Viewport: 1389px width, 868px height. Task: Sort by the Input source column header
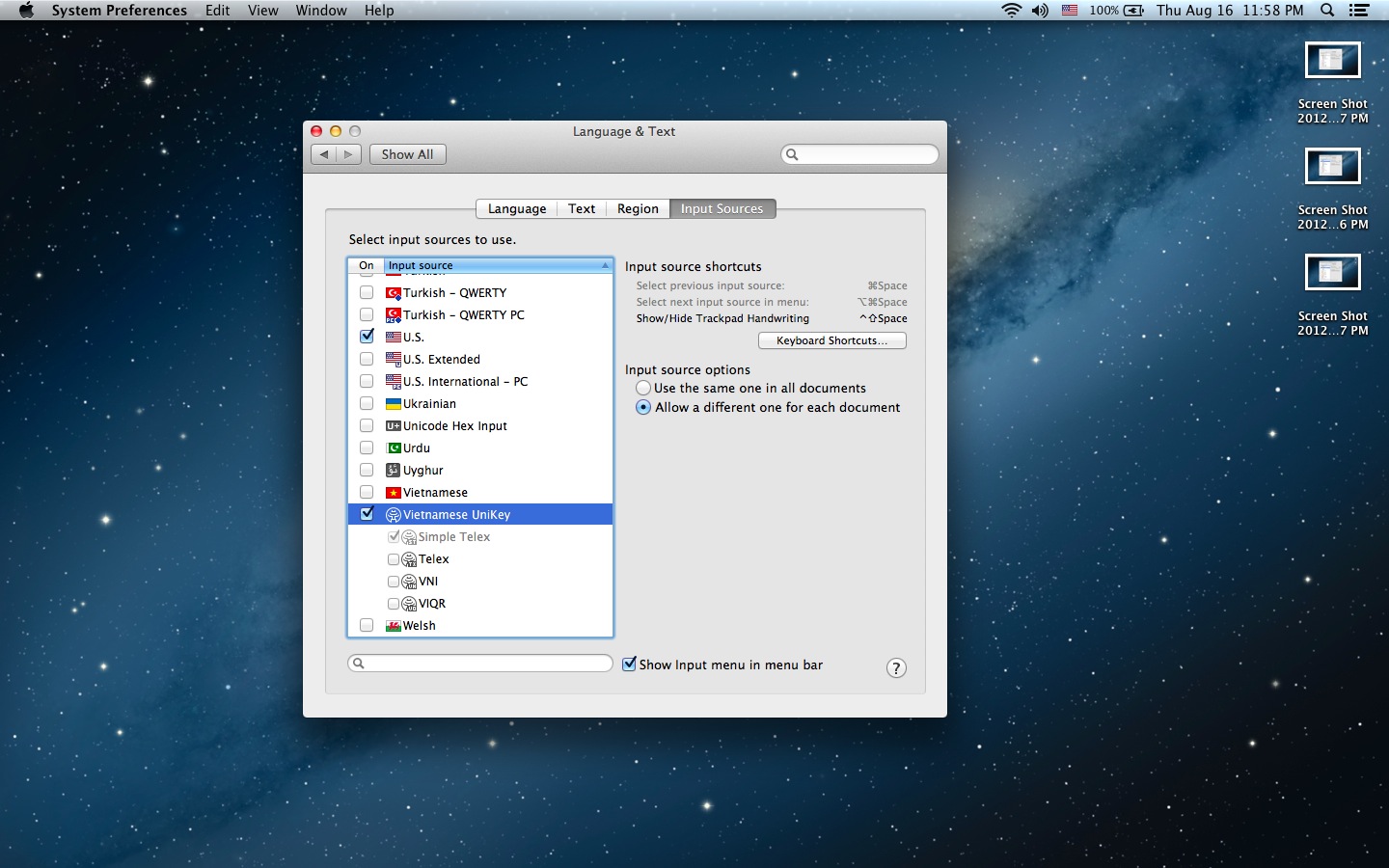pyautogui.click(x=499, y=265)
